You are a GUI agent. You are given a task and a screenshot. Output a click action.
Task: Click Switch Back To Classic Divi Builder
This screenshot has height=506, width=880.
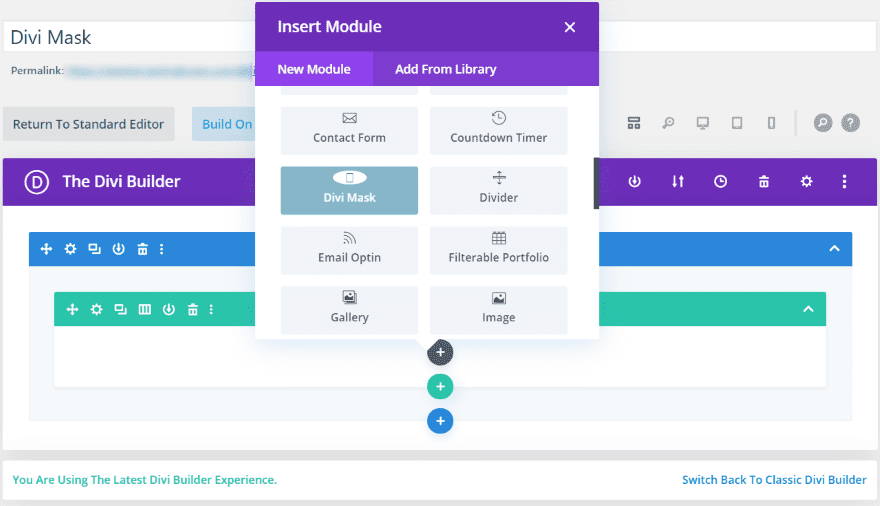point(774,480)
